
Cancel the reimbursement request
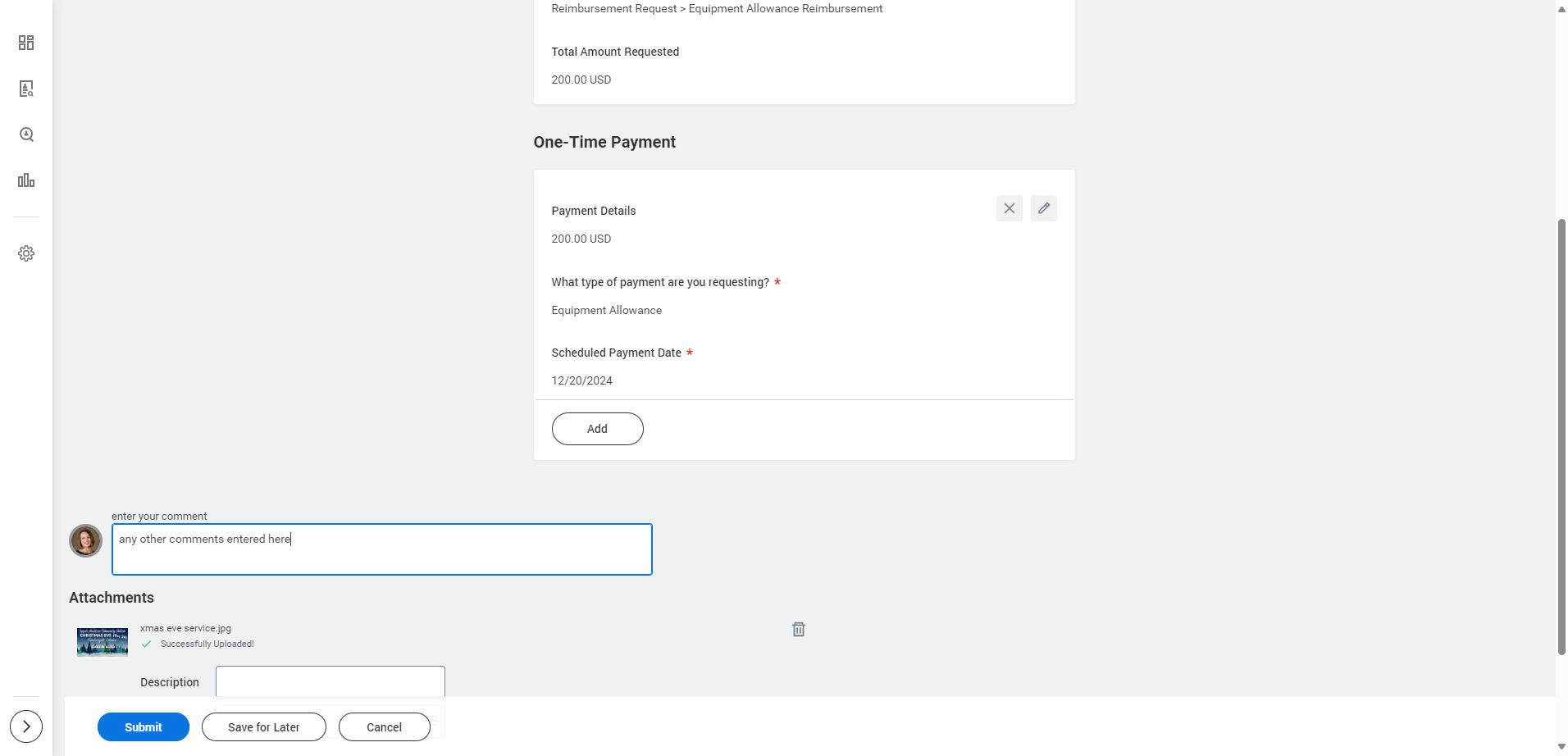(x=385, y=727)
